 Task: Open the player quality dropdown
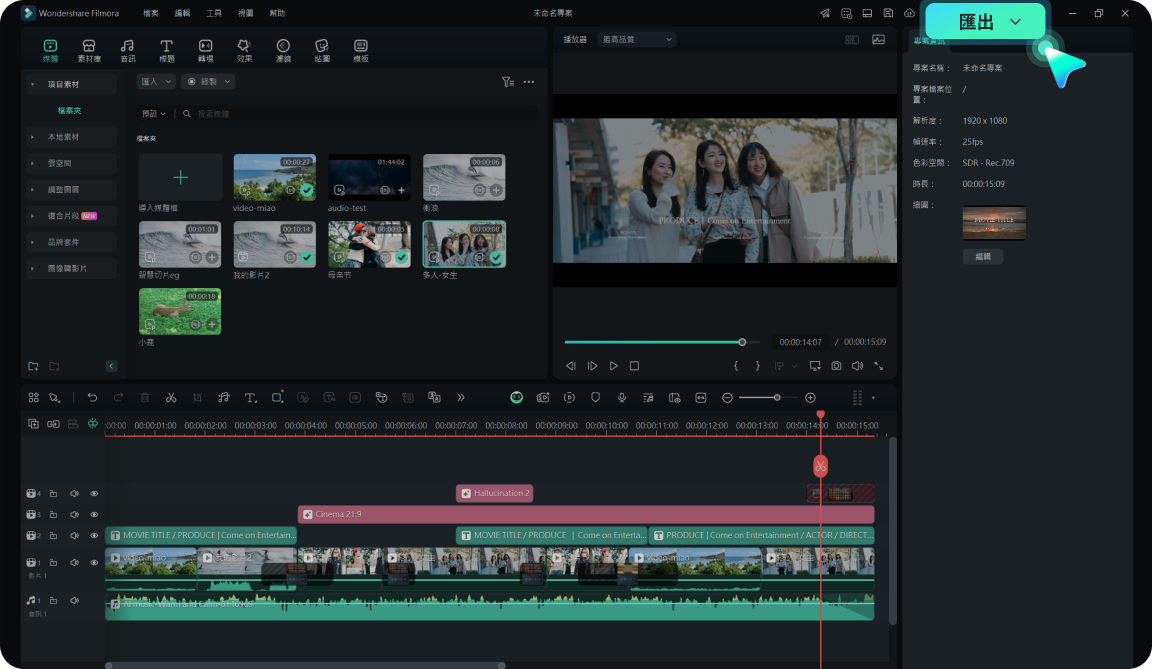coord(636,40)
